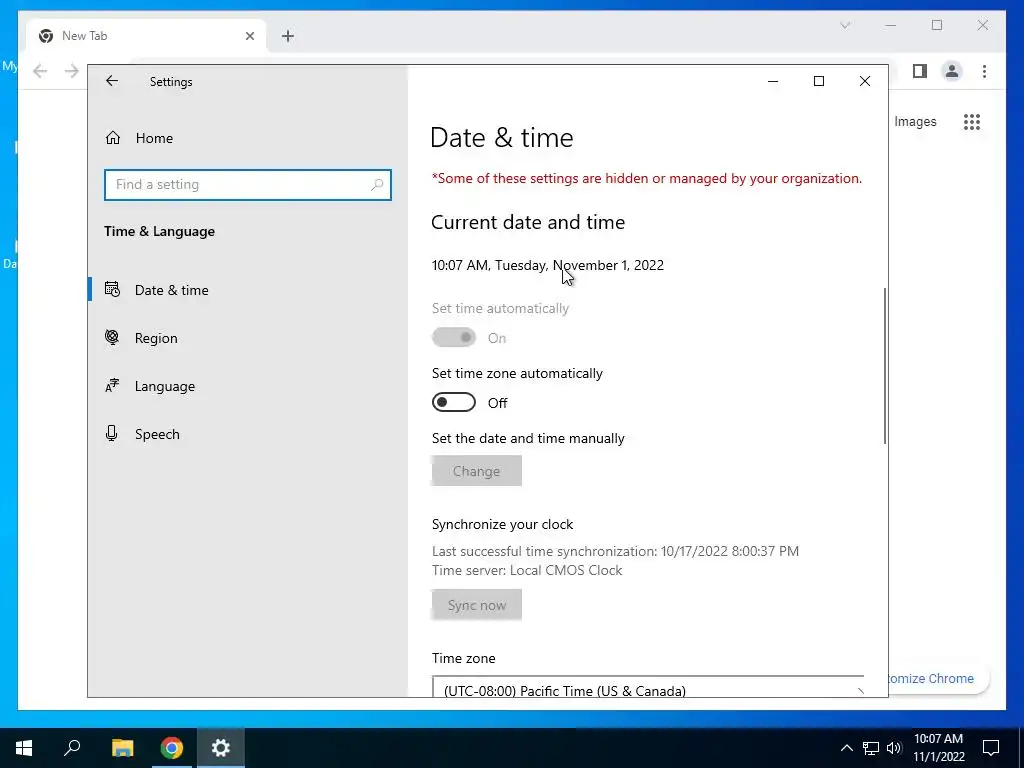Open File Explorer from the taskbar
The height and width of the screenshot is (768, 1024).
click(122, 748)
